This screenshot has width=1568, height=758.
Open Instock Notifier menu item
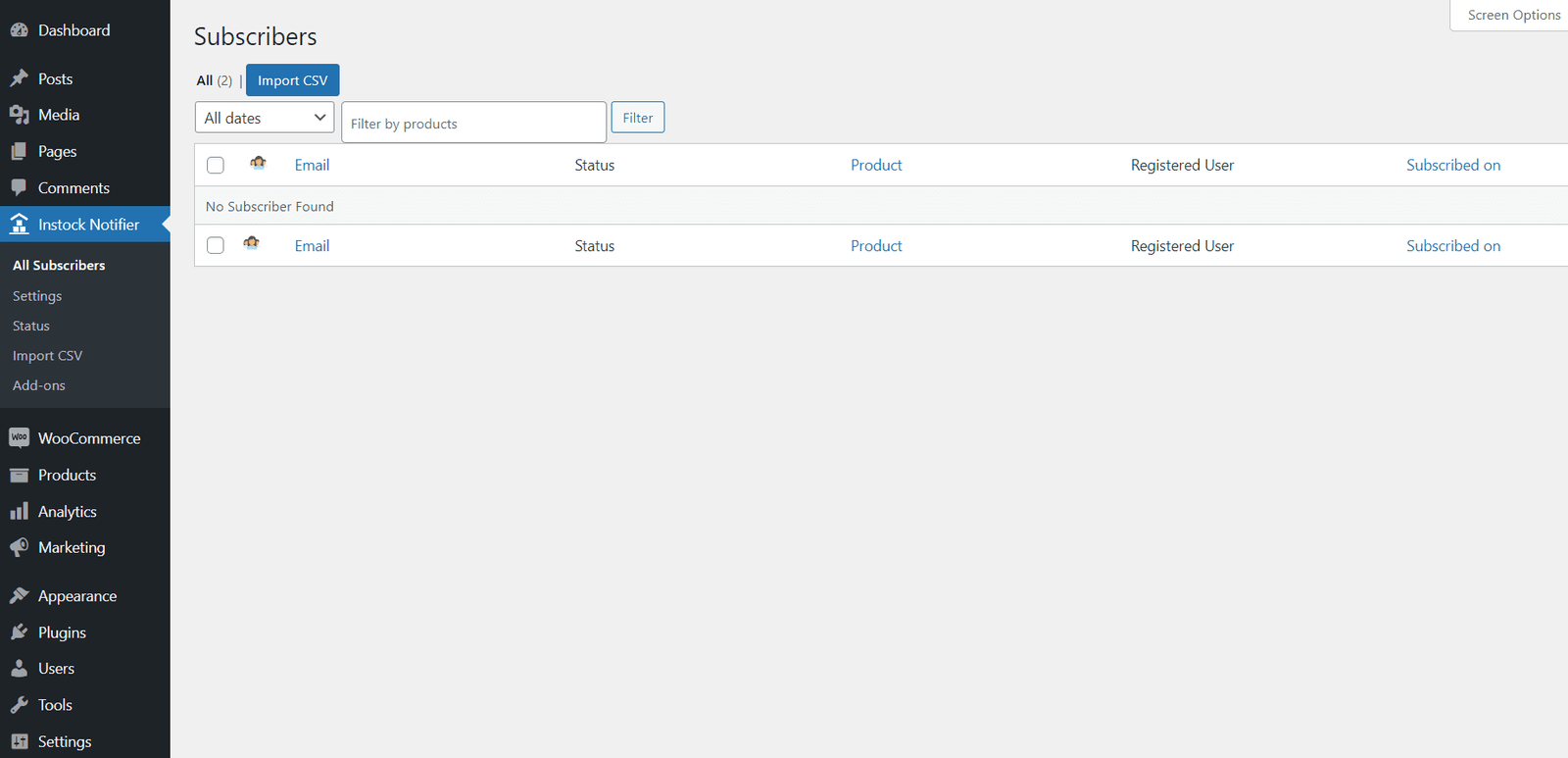point(85,225)
